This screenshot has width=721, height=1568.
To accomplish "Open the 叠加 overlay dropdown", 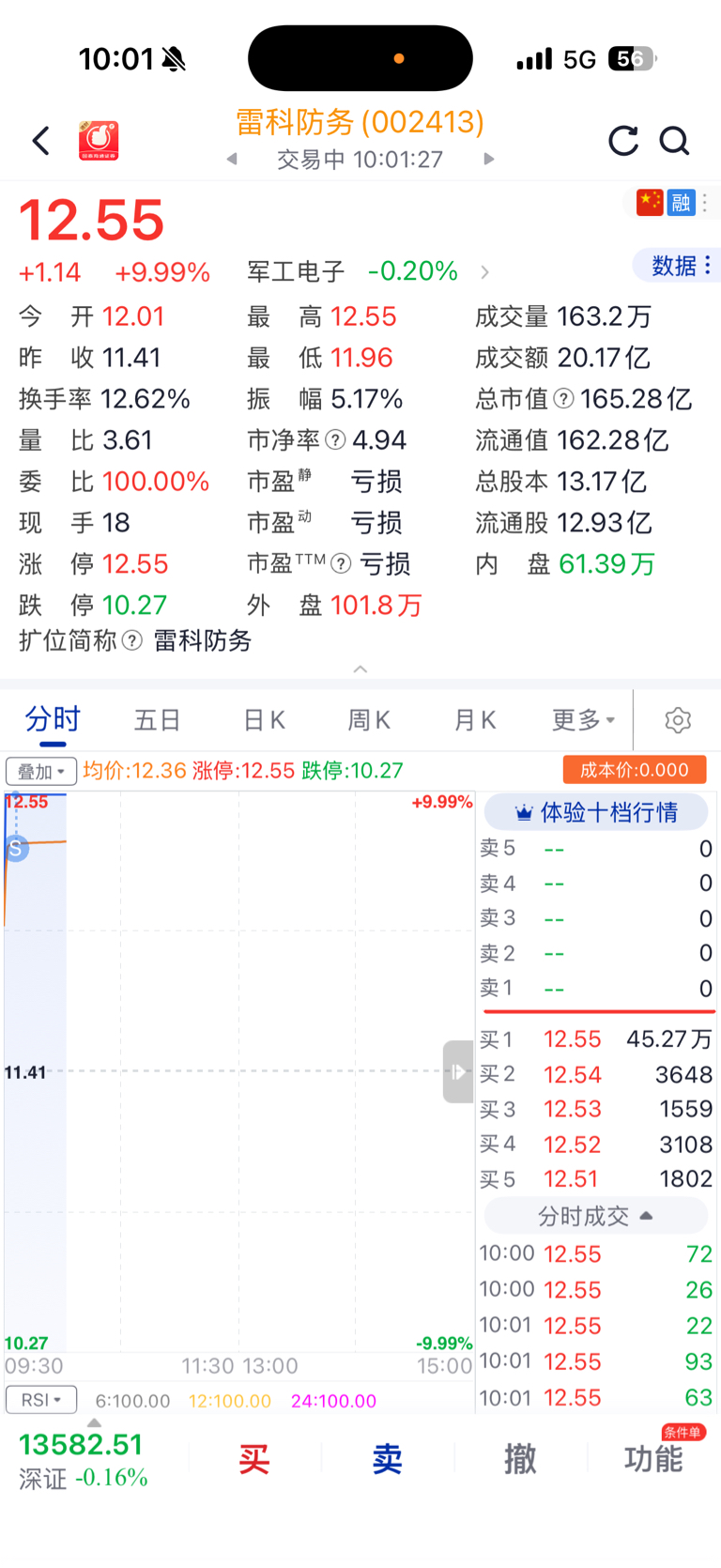I will click(41, 772).
